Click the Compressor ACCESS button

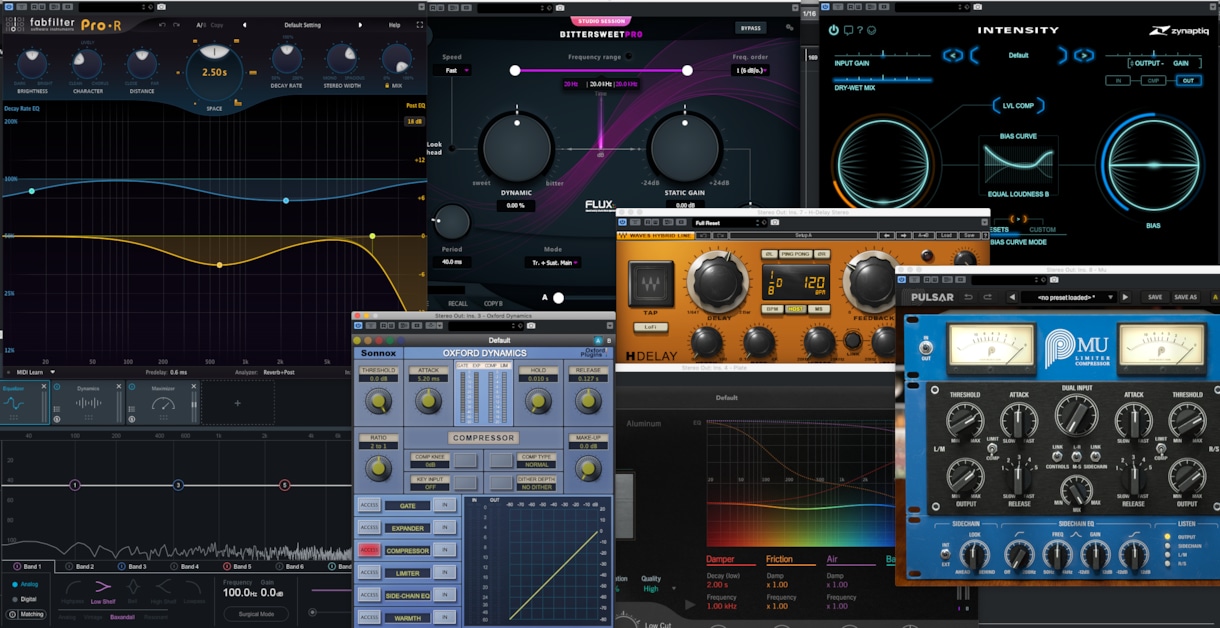(369, 550)
